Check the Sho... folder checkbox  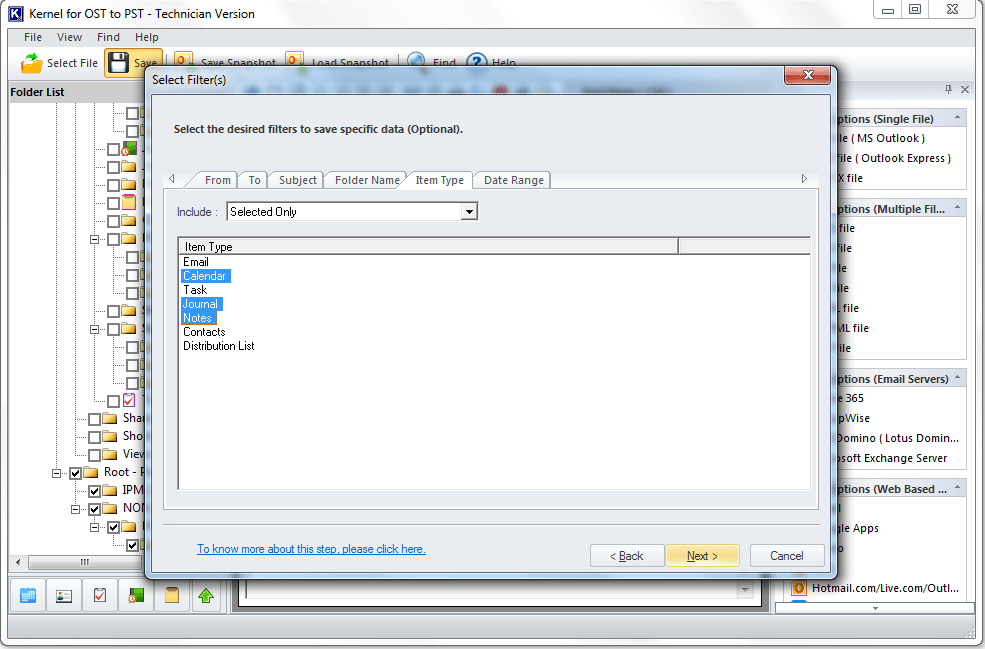coord(94,437)
